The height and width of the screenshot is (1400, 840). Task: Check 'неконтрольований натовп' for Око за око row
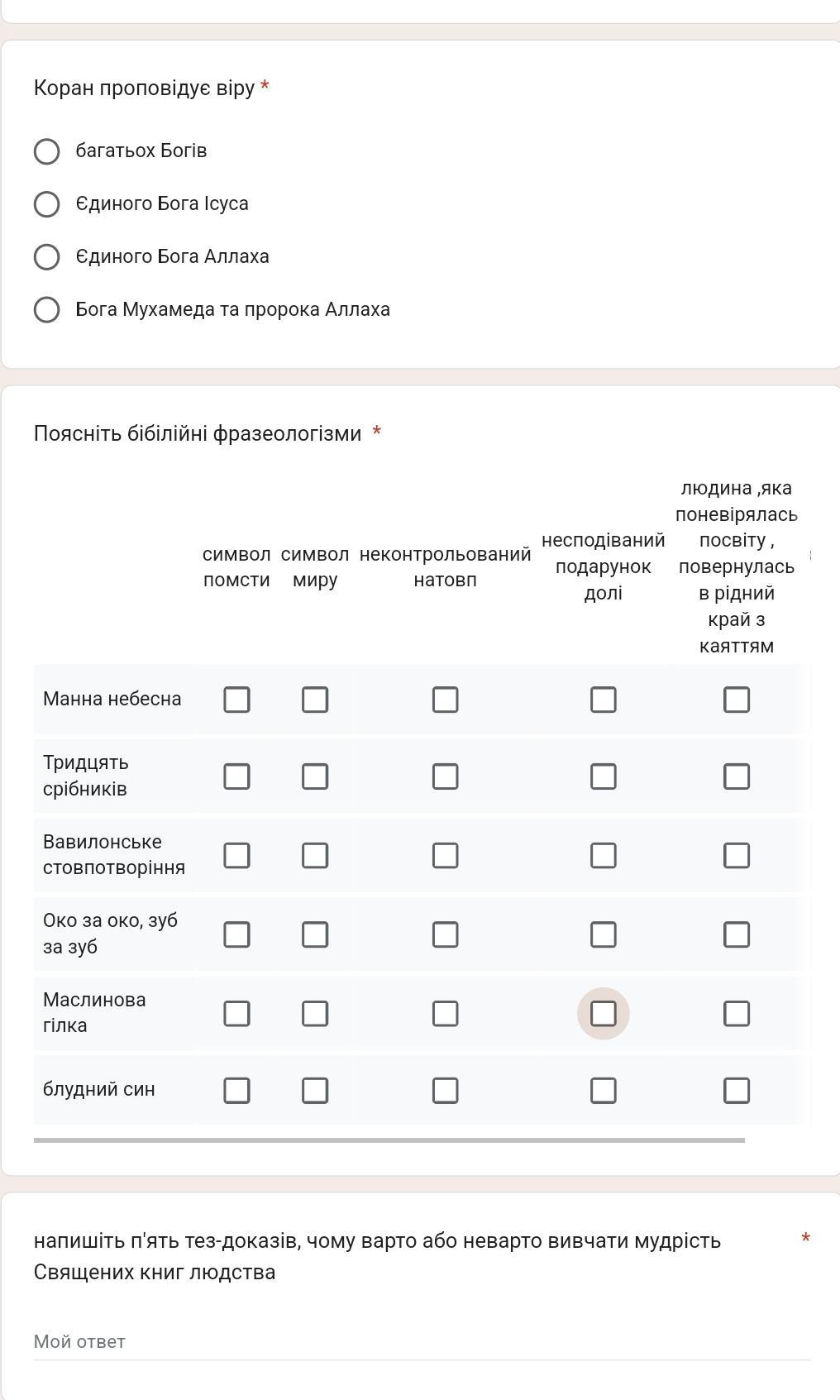pyautogui.click(x=446, y=934)
